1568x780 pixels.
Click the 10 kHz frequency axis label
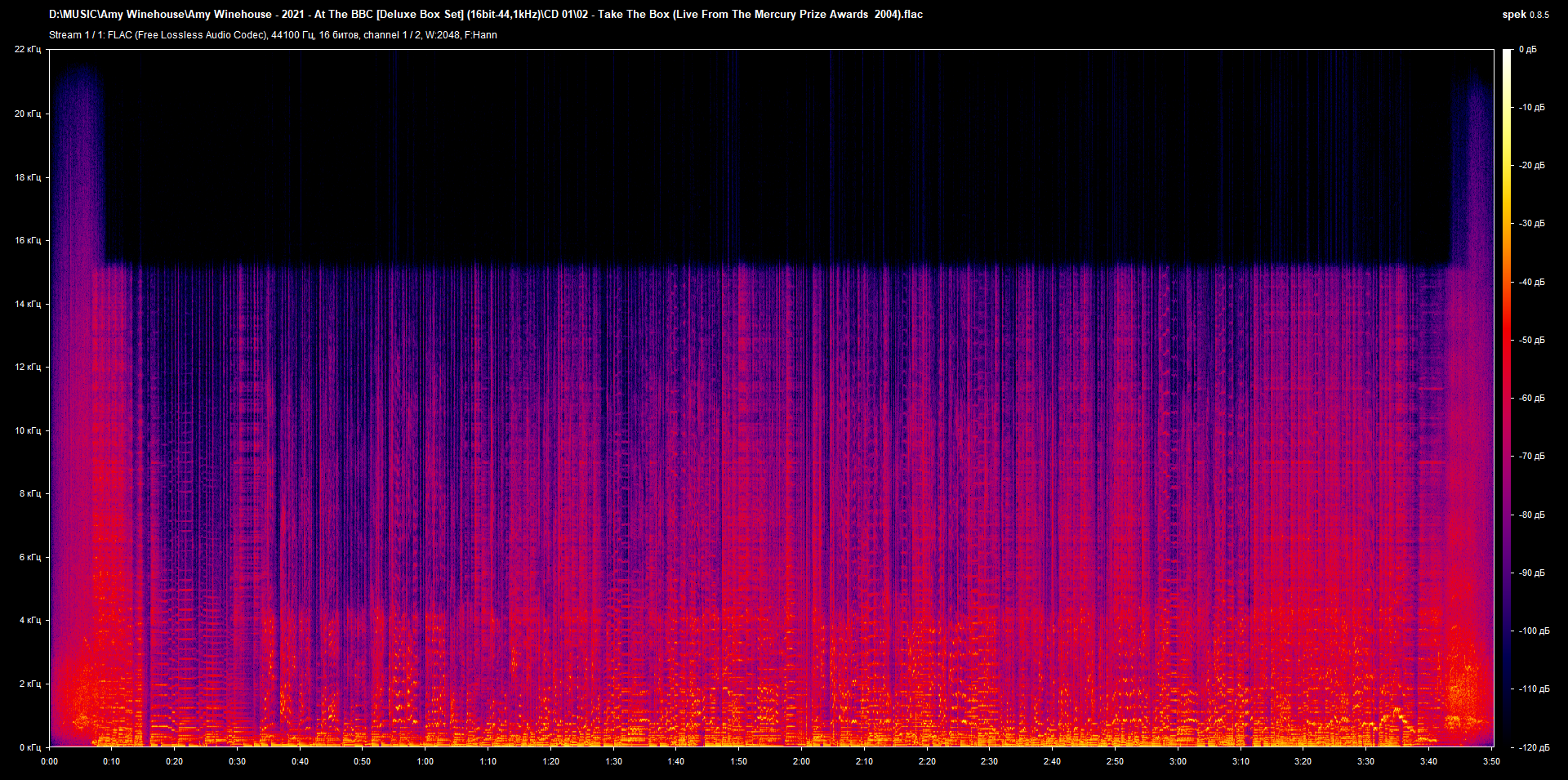point(27,430)
